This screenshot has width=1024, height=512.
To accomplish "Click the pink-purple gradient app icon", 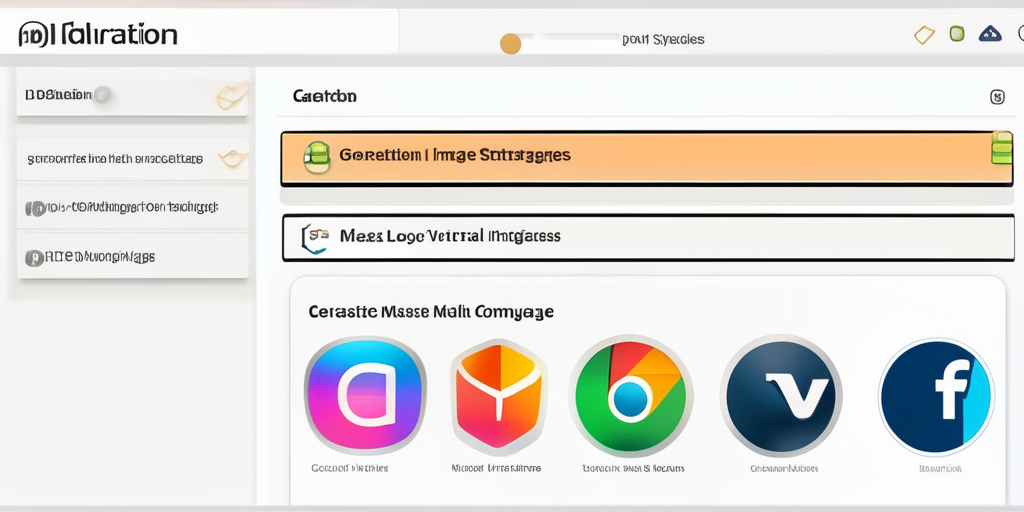I will click(365, 395).
